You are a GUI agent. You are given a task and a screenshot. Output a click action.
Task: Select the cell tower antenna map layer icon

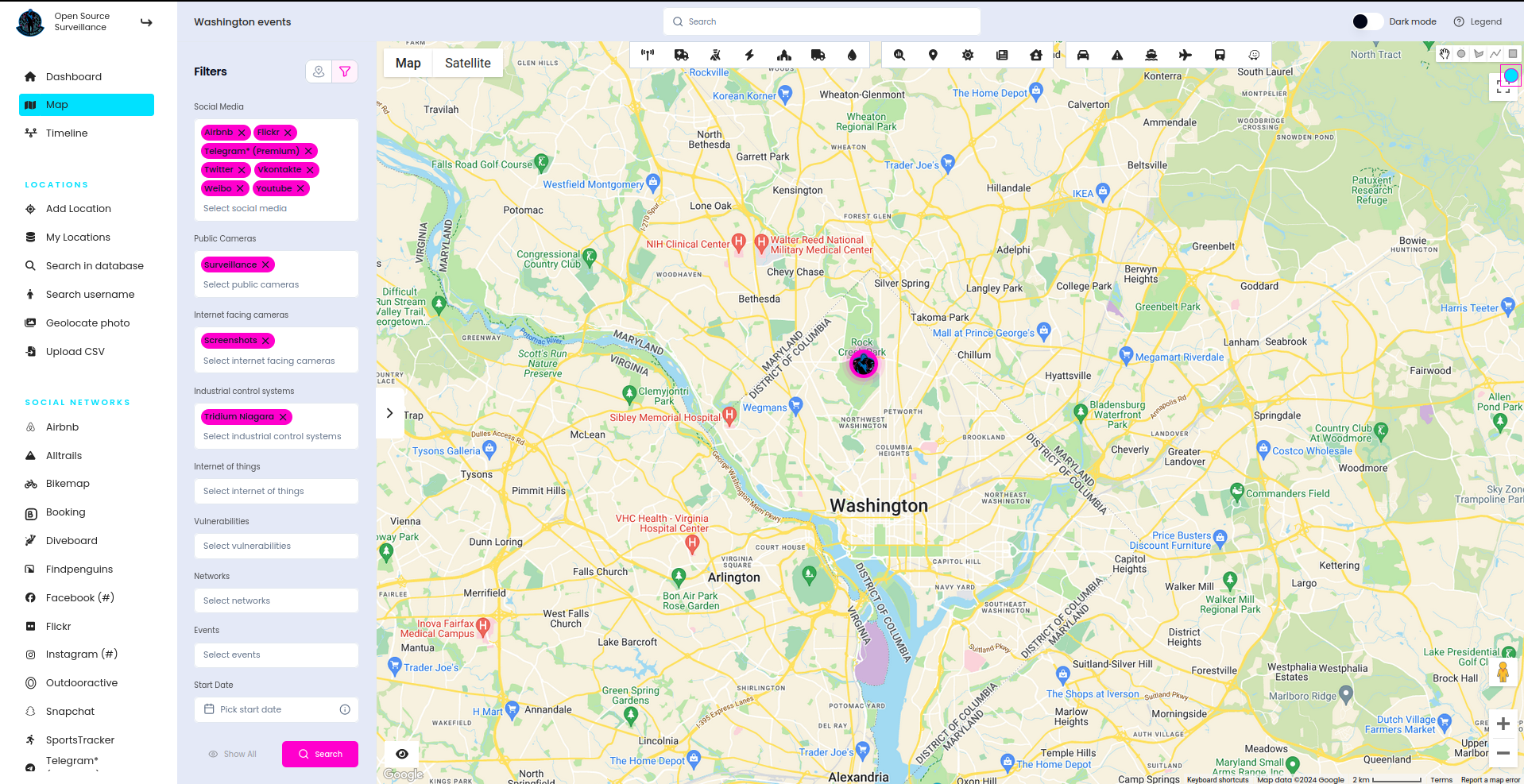648,55
